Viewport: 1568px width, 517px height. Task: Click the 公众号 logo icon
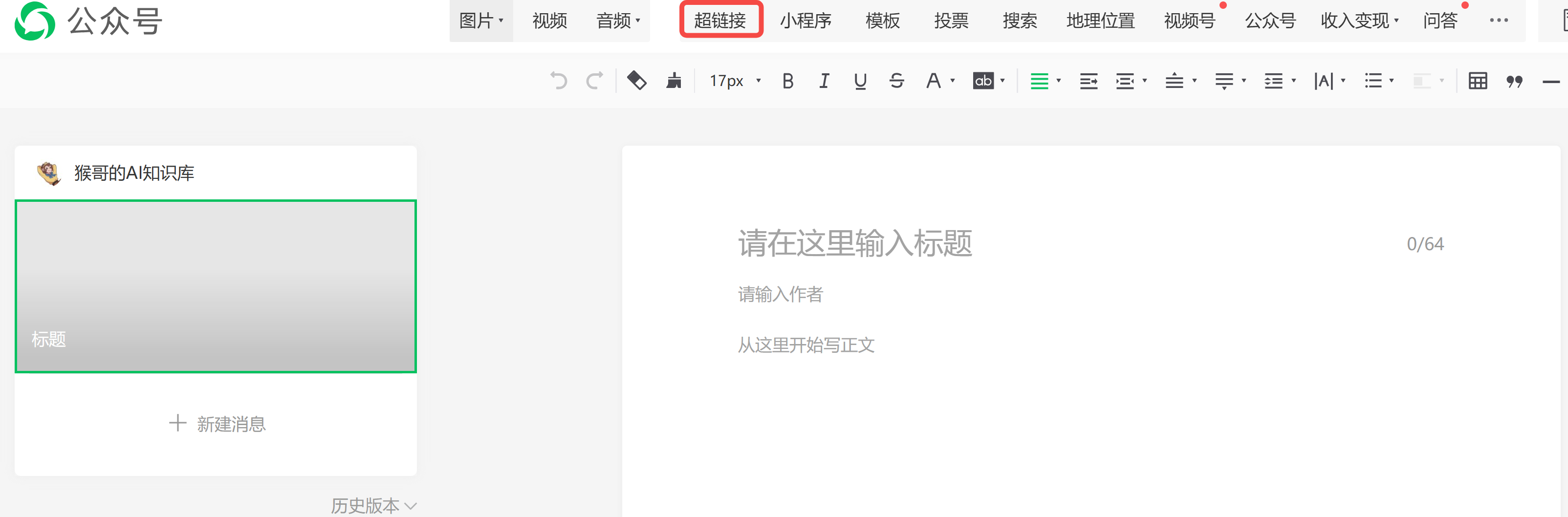pos(35,22)
